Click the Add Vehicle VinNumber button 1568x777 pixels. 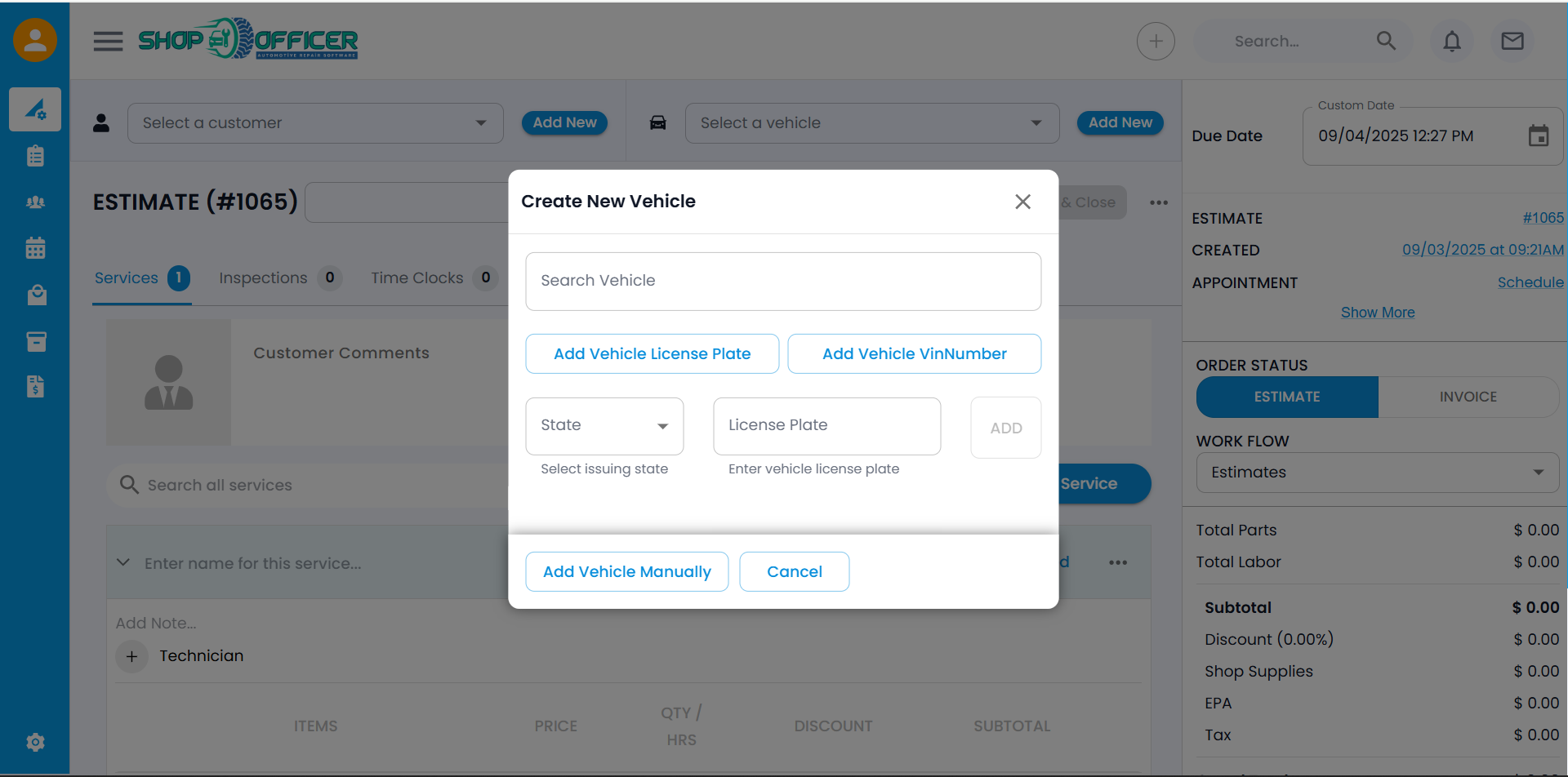(914, 354)
